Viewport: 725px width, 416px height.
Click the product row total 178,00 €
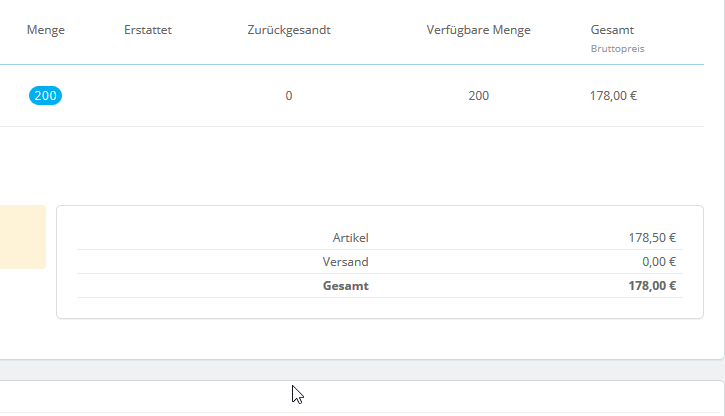coord(614,96)
